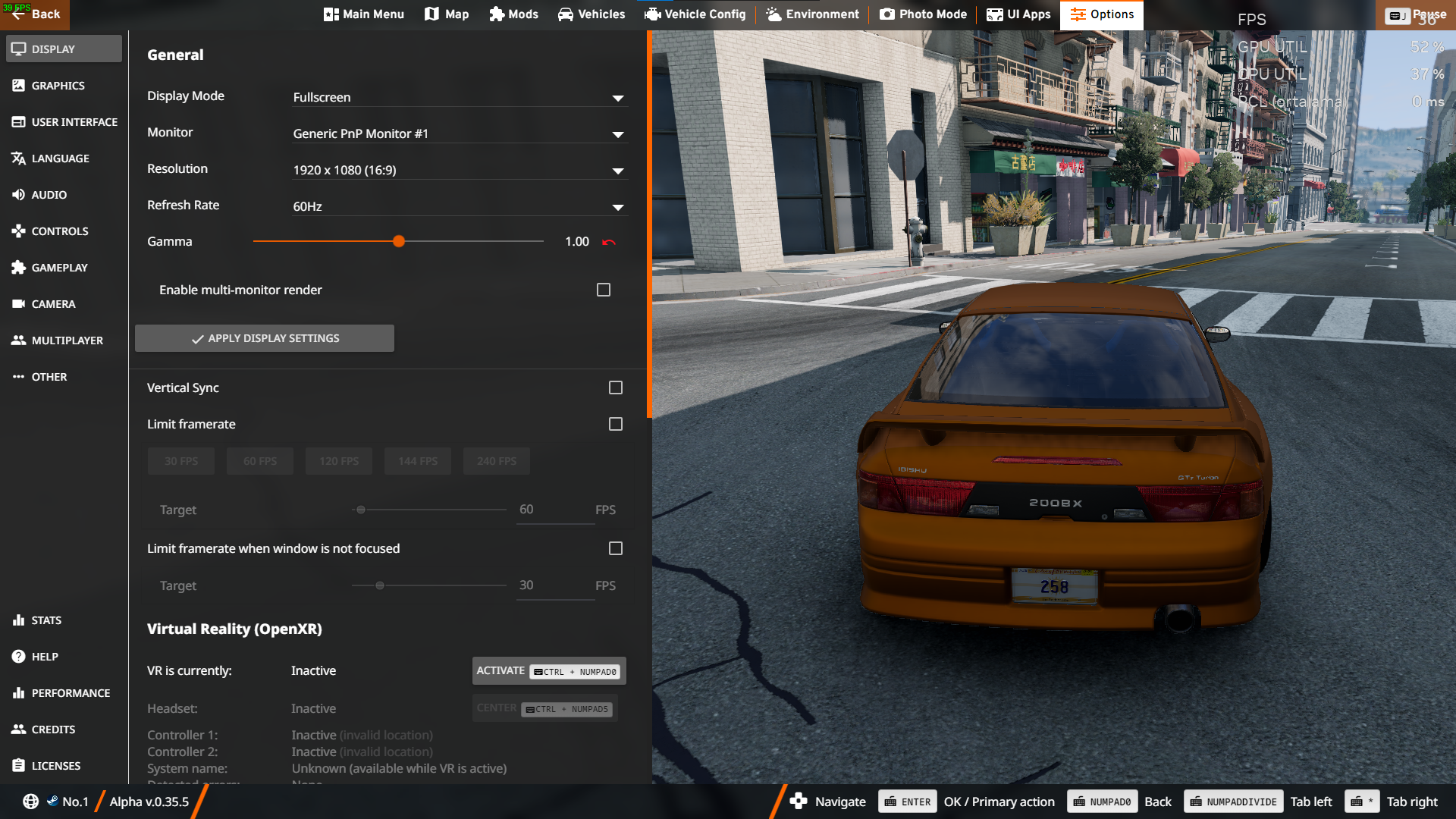Select the Audio speaker icon
Image resolution: width=1456 pixels, height=819 pixels.
coord(19,195)
